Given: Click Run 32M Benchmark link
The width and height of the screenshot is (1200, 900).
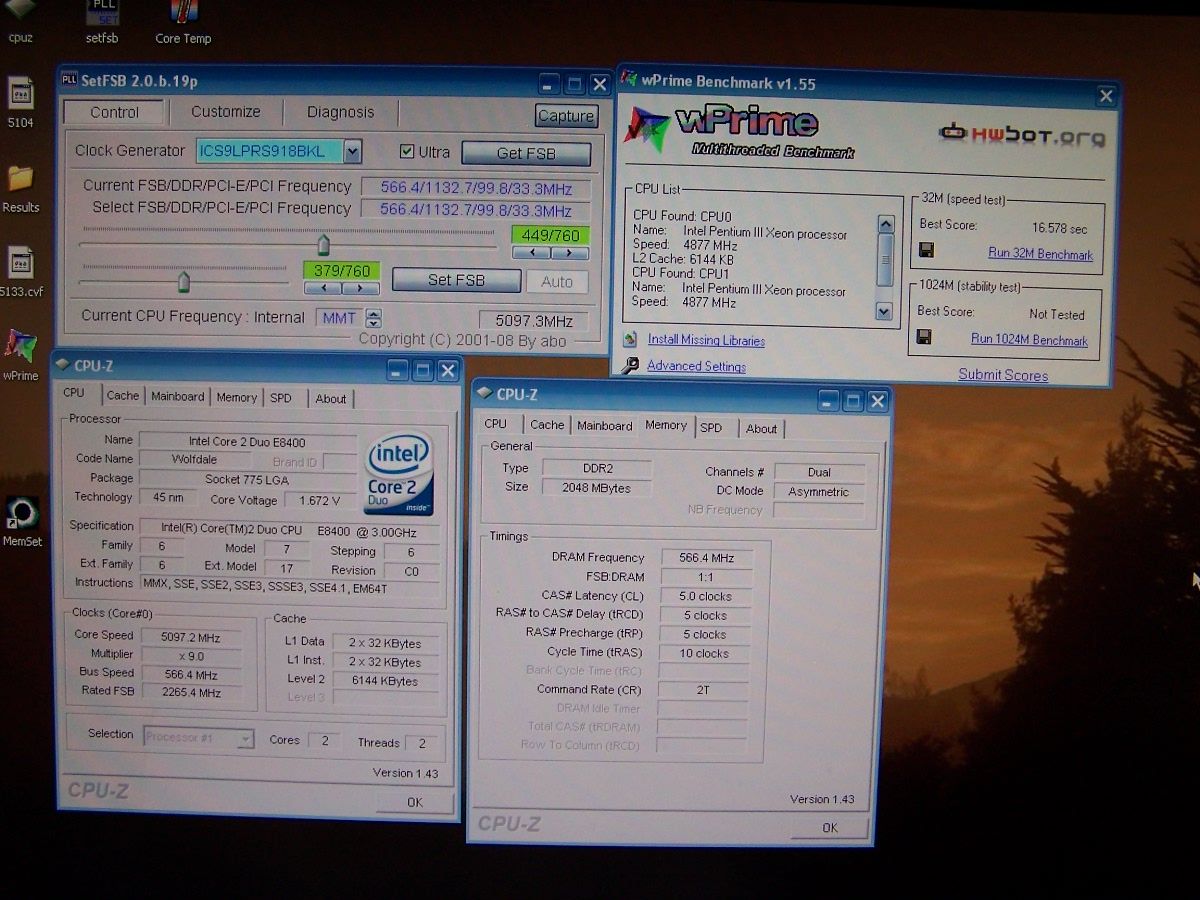Looking at the screenshot, I should tap(1040, 254).
